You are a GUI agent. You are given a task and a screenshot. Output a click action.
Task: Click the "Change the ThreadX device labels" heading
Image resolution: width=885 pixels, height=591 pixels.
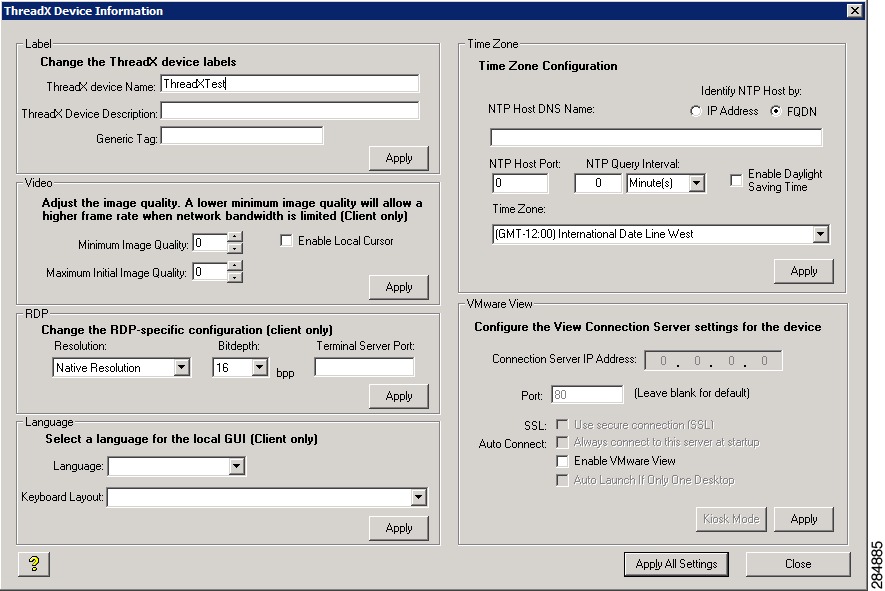click(138, 62)
